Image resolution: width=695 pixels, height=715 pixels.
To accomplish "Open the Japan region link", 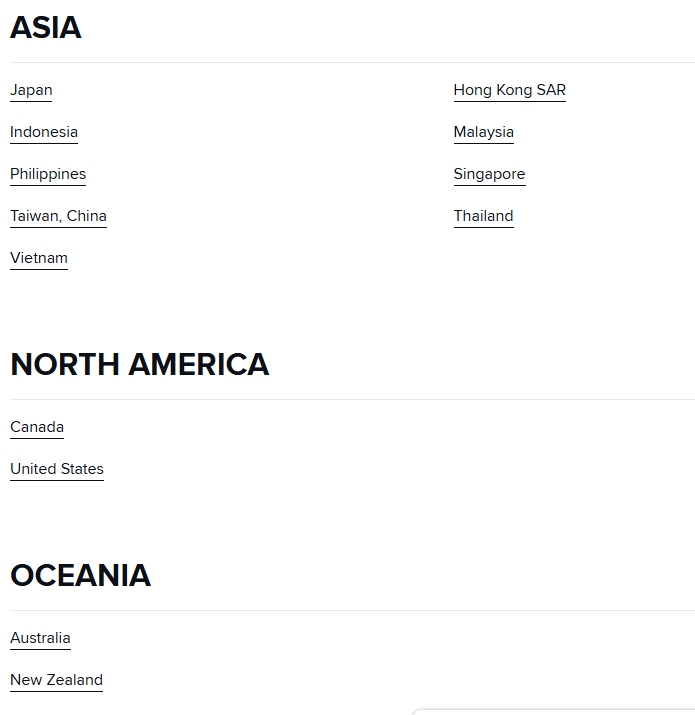I will (31, 90).
